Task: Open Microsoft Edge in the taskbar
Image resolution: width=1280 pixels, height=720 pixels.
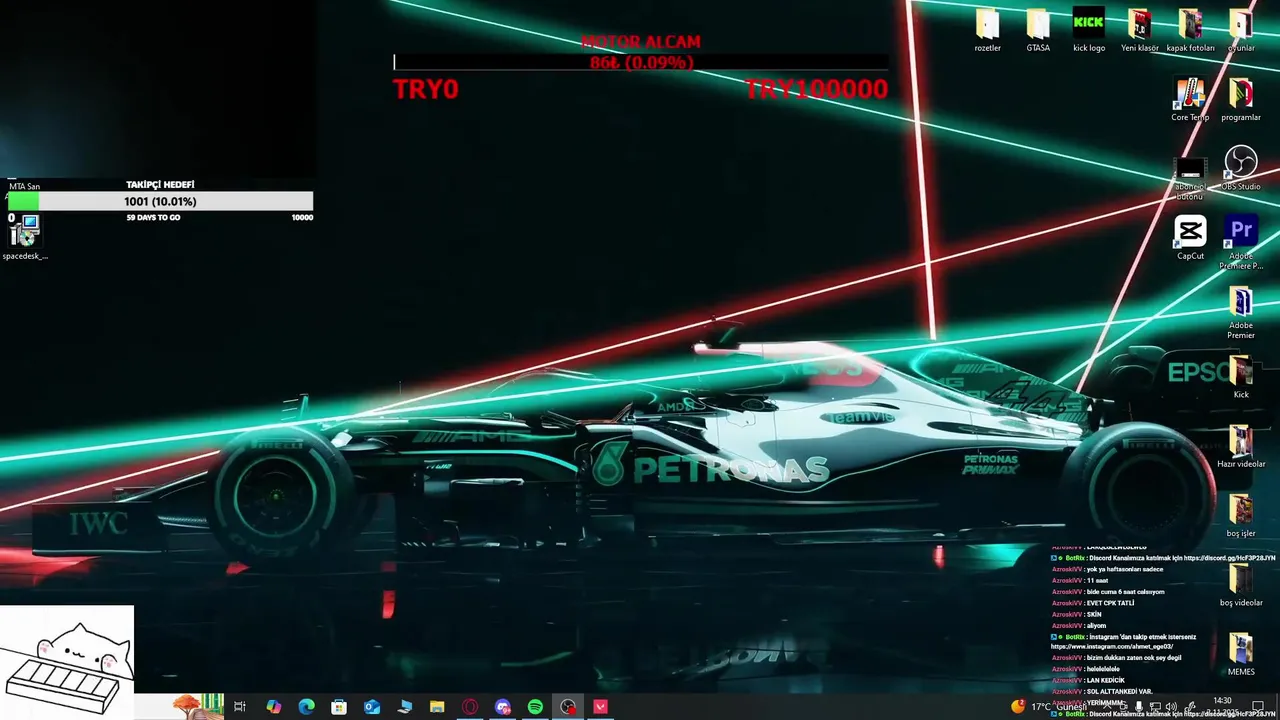Action: click(x=306, y=706)
